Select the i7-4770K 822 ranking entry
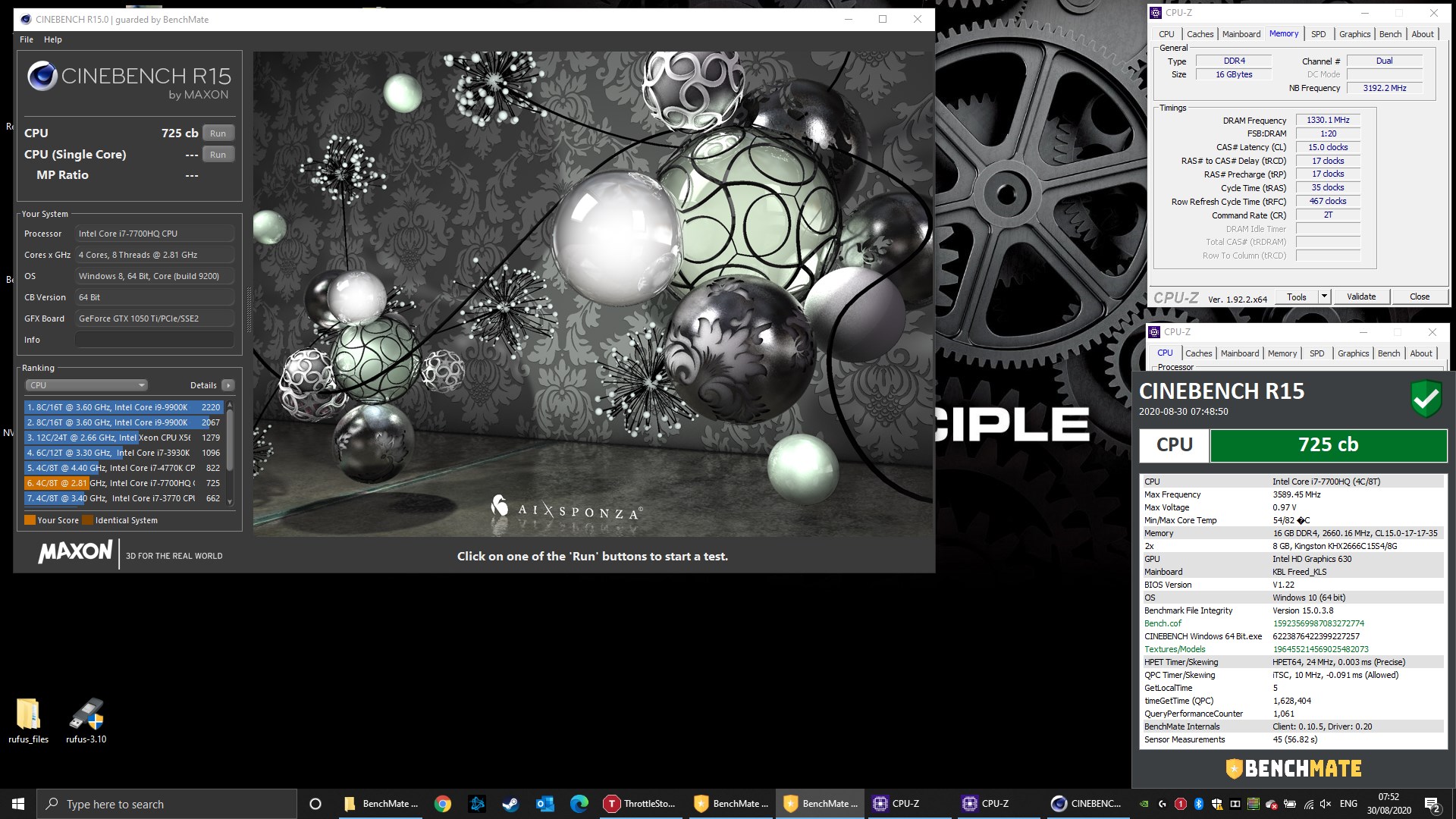 (124, 468)
